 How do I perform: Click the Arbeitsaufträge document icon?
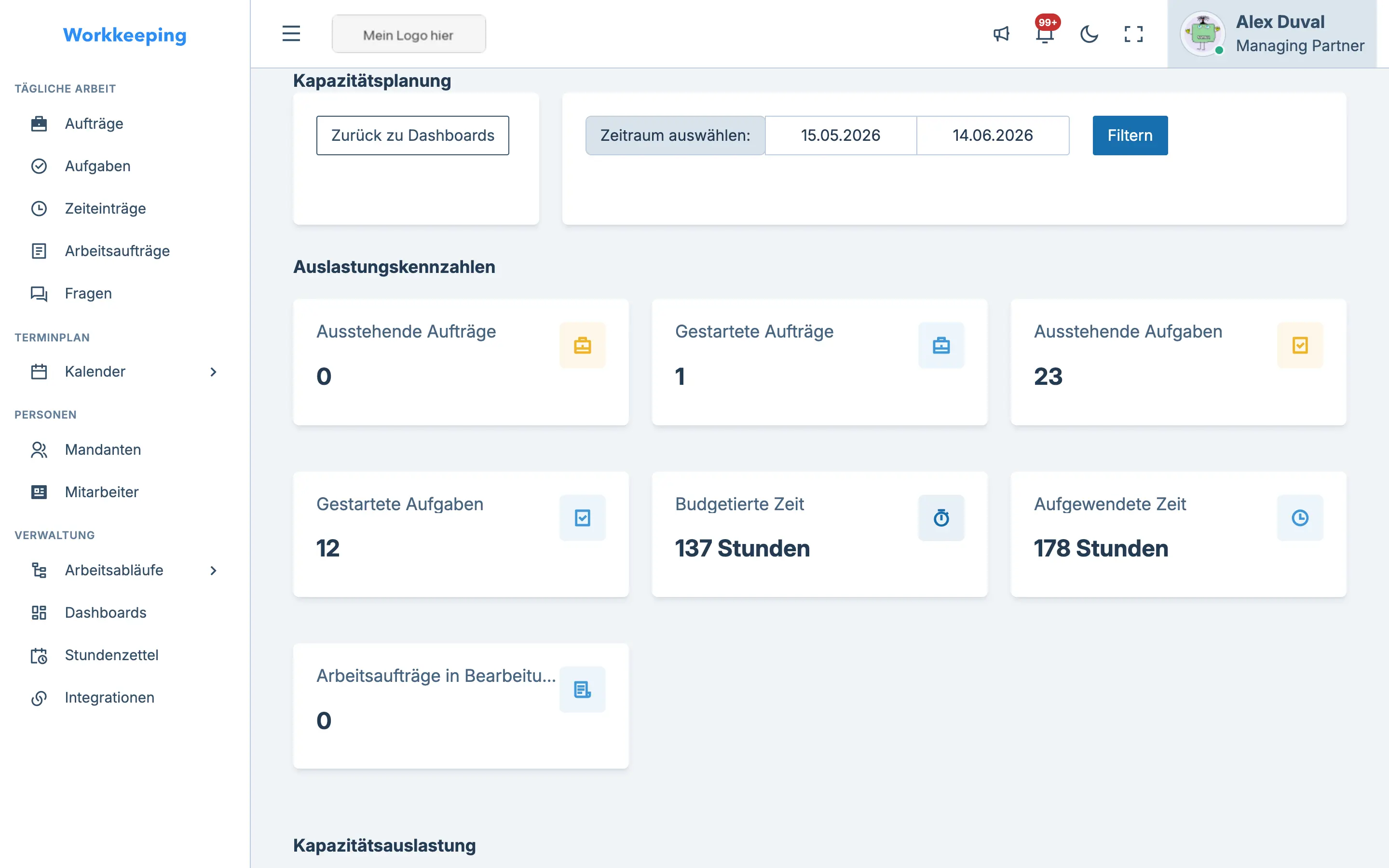point(39,251)
